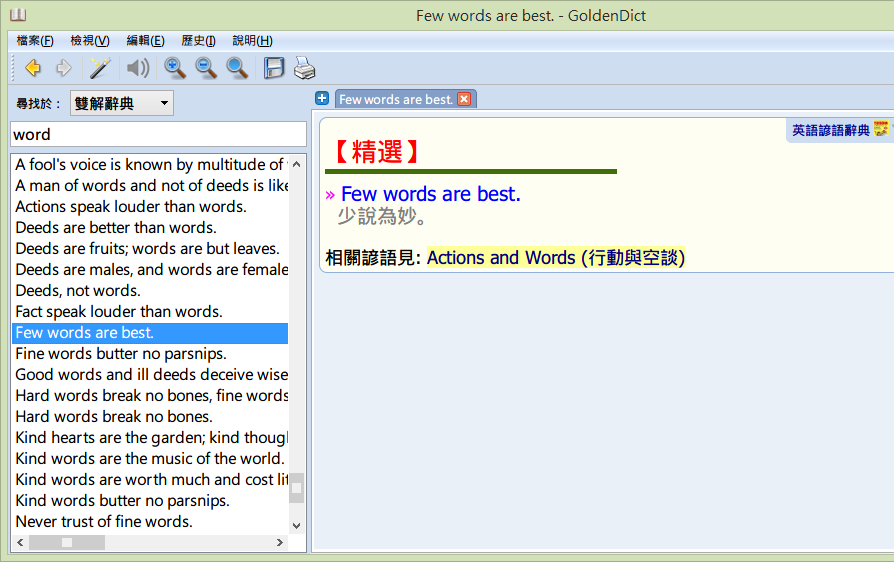Select 'Fine words butter no parsnips.'
The width and height of the screenshot is (894, 562).
tap(150, 354)
